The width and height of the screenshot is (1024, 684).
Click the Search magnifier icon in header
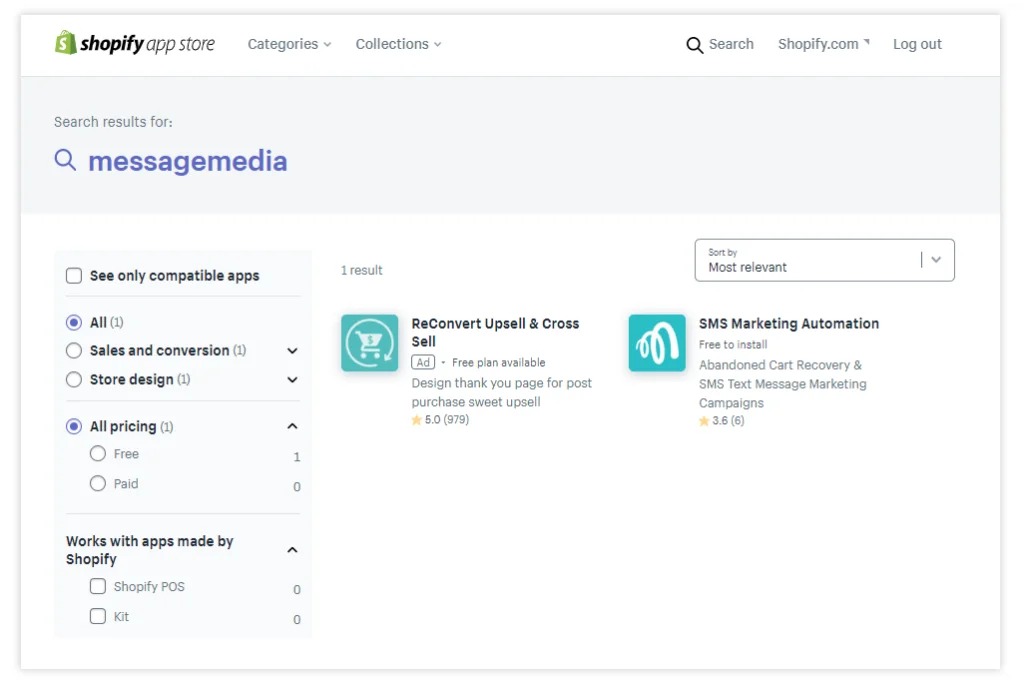694,44
